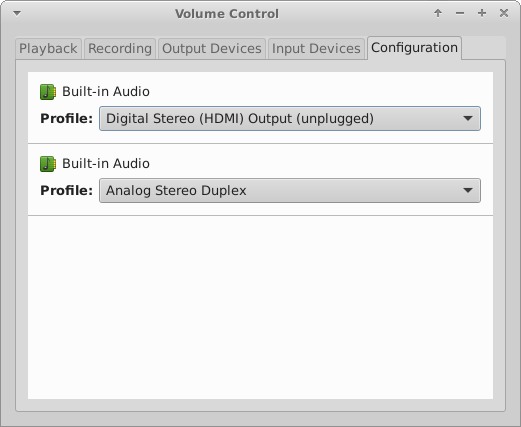
Task: Click the arrow on the Analog Stereo Duplex combo
Action: (468, 190)
